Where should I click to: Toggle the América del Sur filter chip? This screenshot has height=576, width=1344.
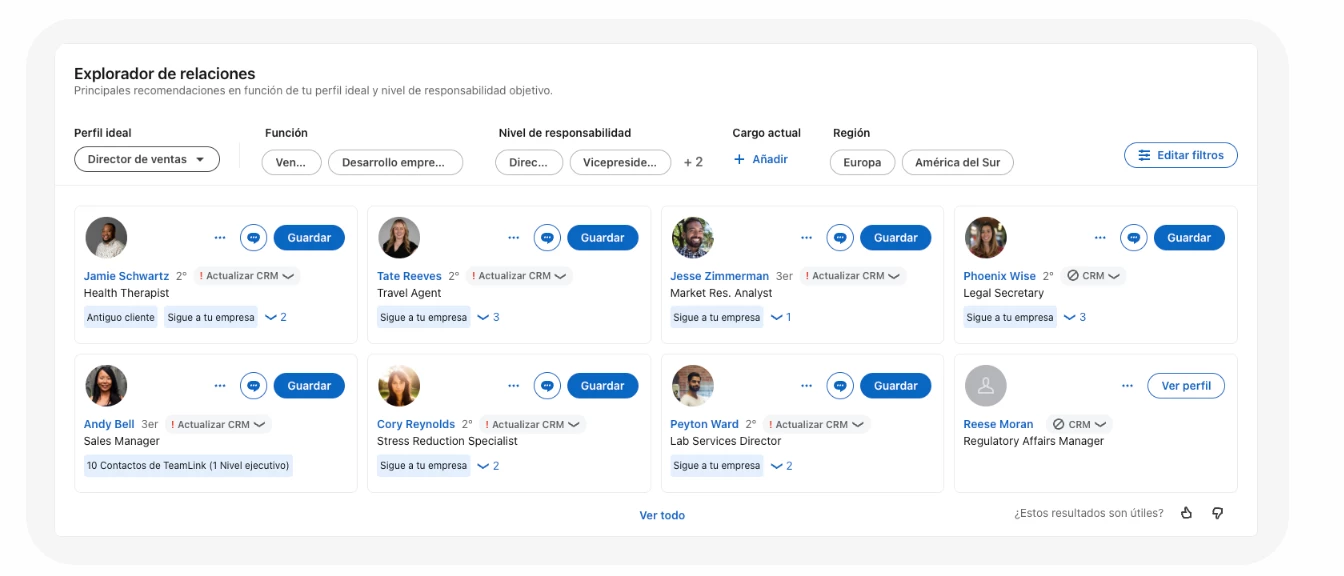tap(957, 162)
